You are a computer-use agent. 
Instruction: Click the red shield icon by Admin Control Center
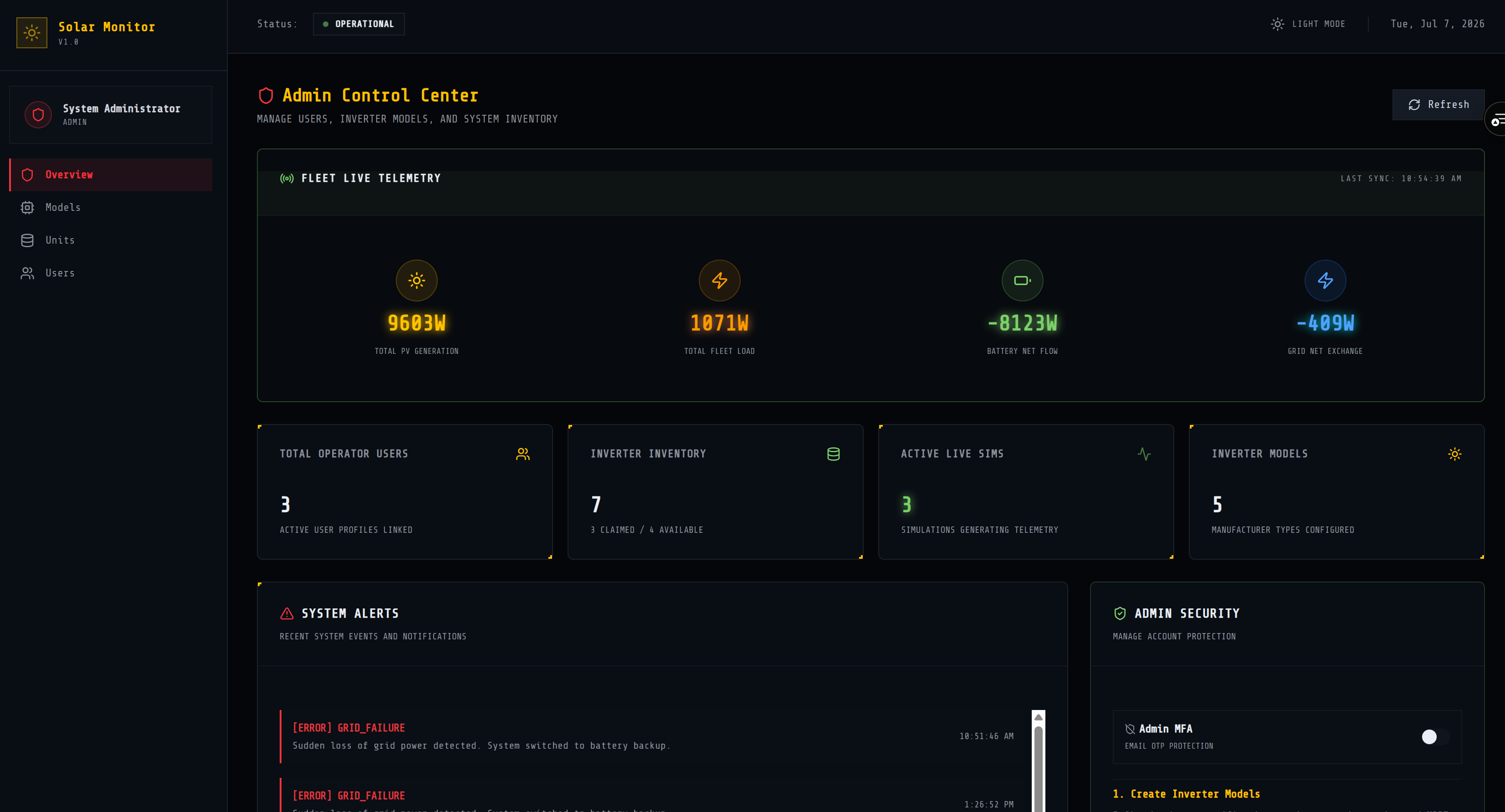[x=266, y=95]
